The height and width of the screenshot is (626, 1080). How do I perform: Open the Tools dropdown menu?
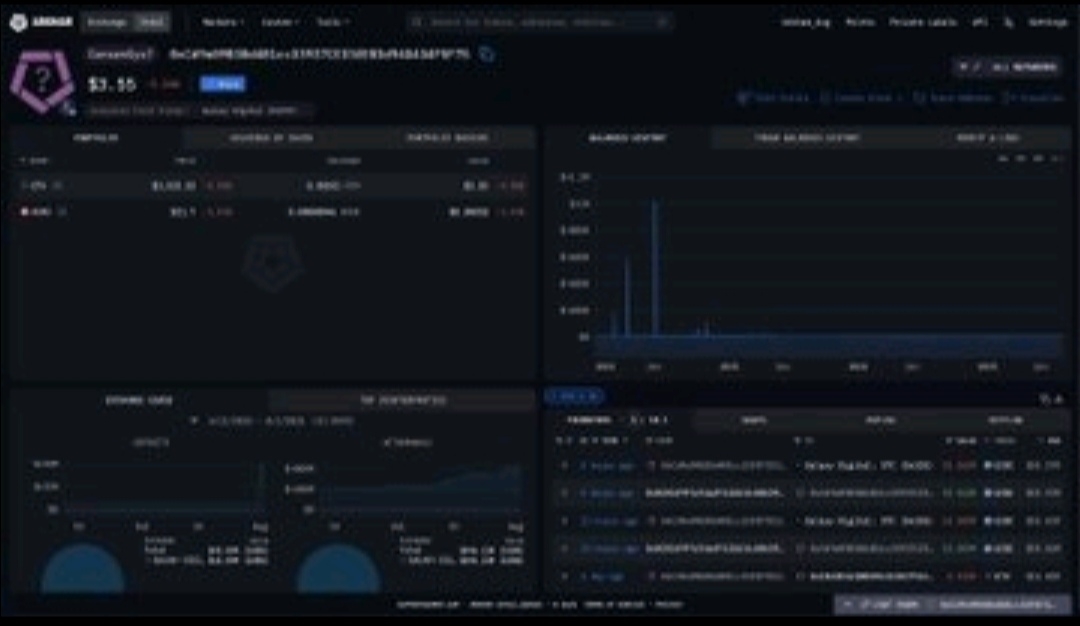[333, 22]
